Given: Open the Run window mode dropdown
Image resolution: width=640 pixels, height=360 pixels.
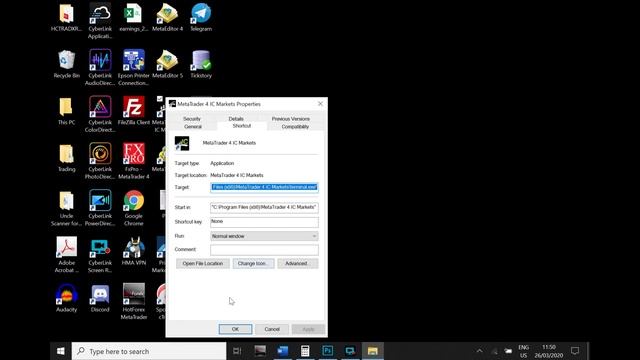Looking at the screenshot, I should (x=264, y=236).
